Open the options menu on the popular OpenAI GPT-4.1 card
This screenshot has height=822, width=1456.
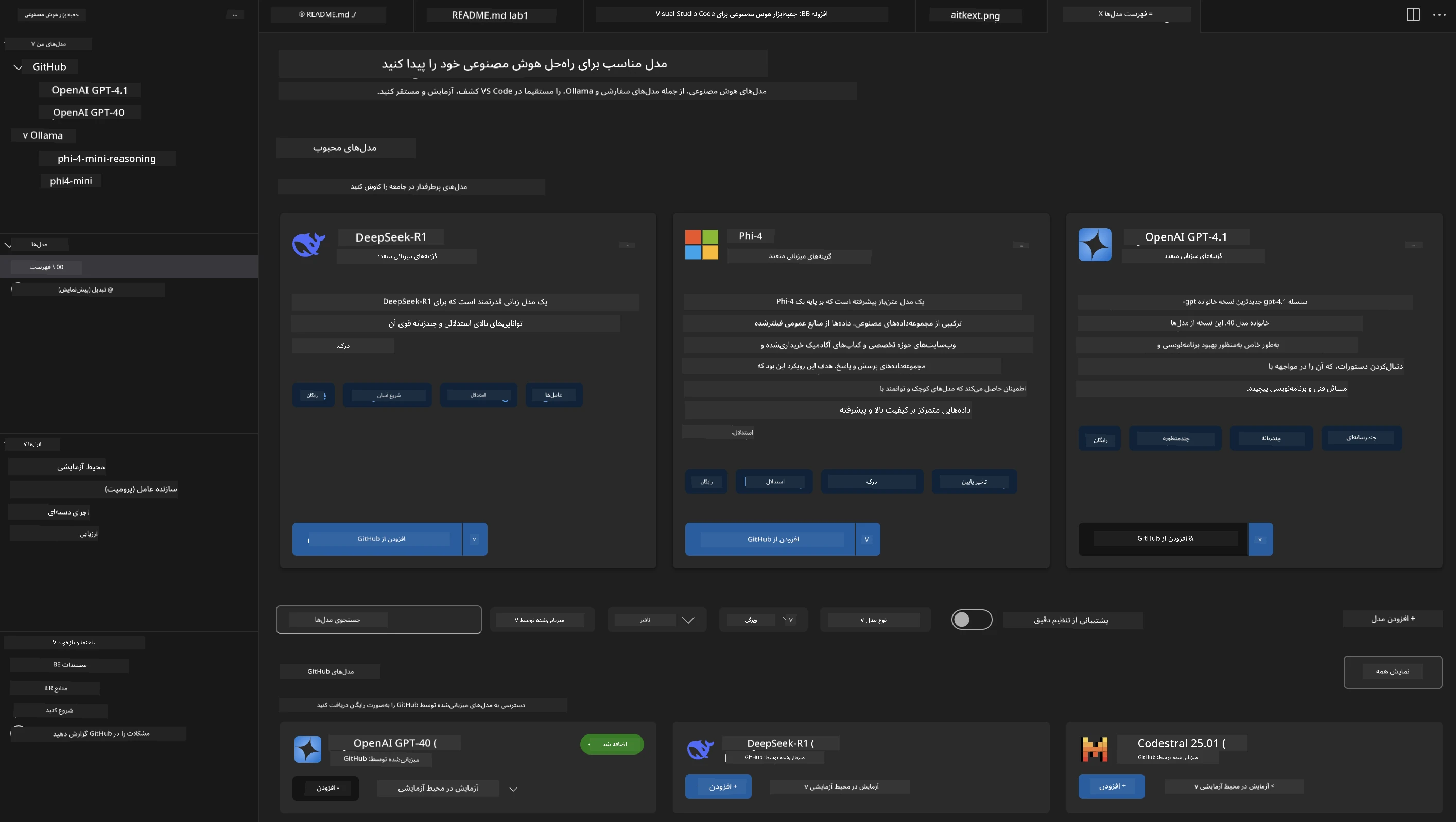[x=1413, y=245]
